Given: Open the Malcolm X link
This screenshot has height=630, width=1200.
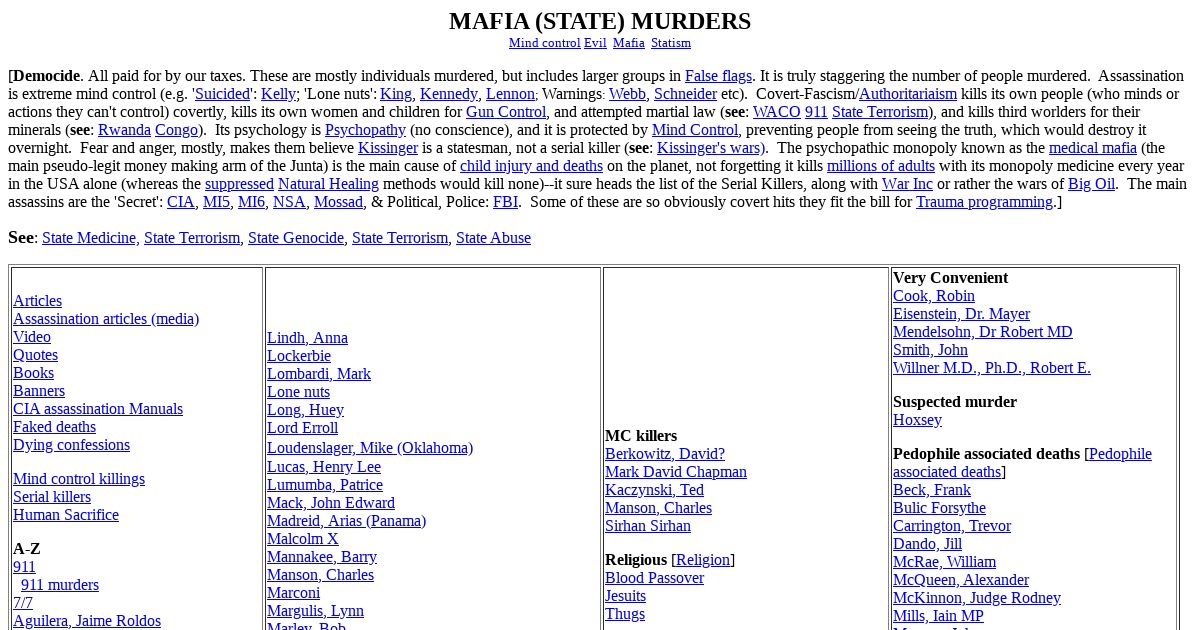Looking at the screenshot, I should point(303,539).
